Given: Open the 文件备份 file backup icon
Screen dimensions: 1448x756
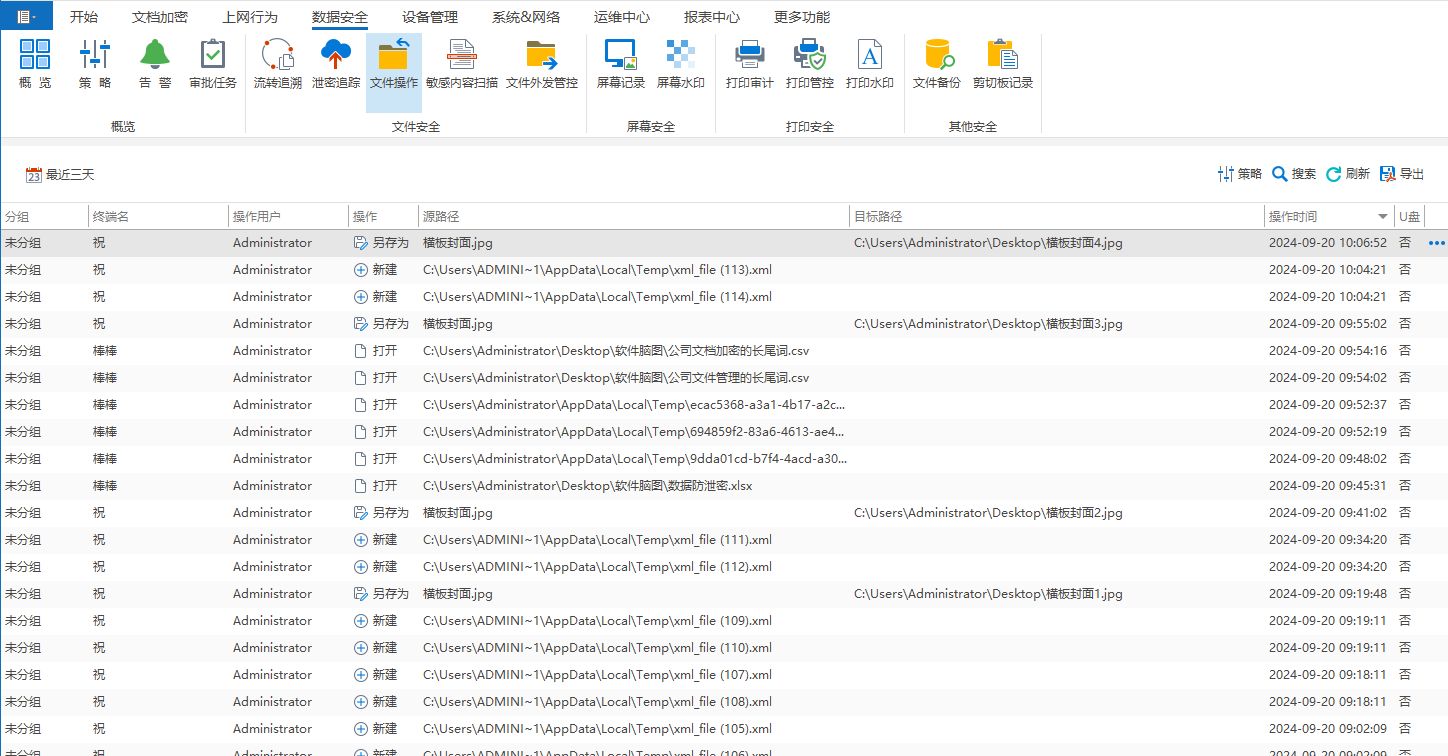Looking at the screenshot, I should click(936, 65).
